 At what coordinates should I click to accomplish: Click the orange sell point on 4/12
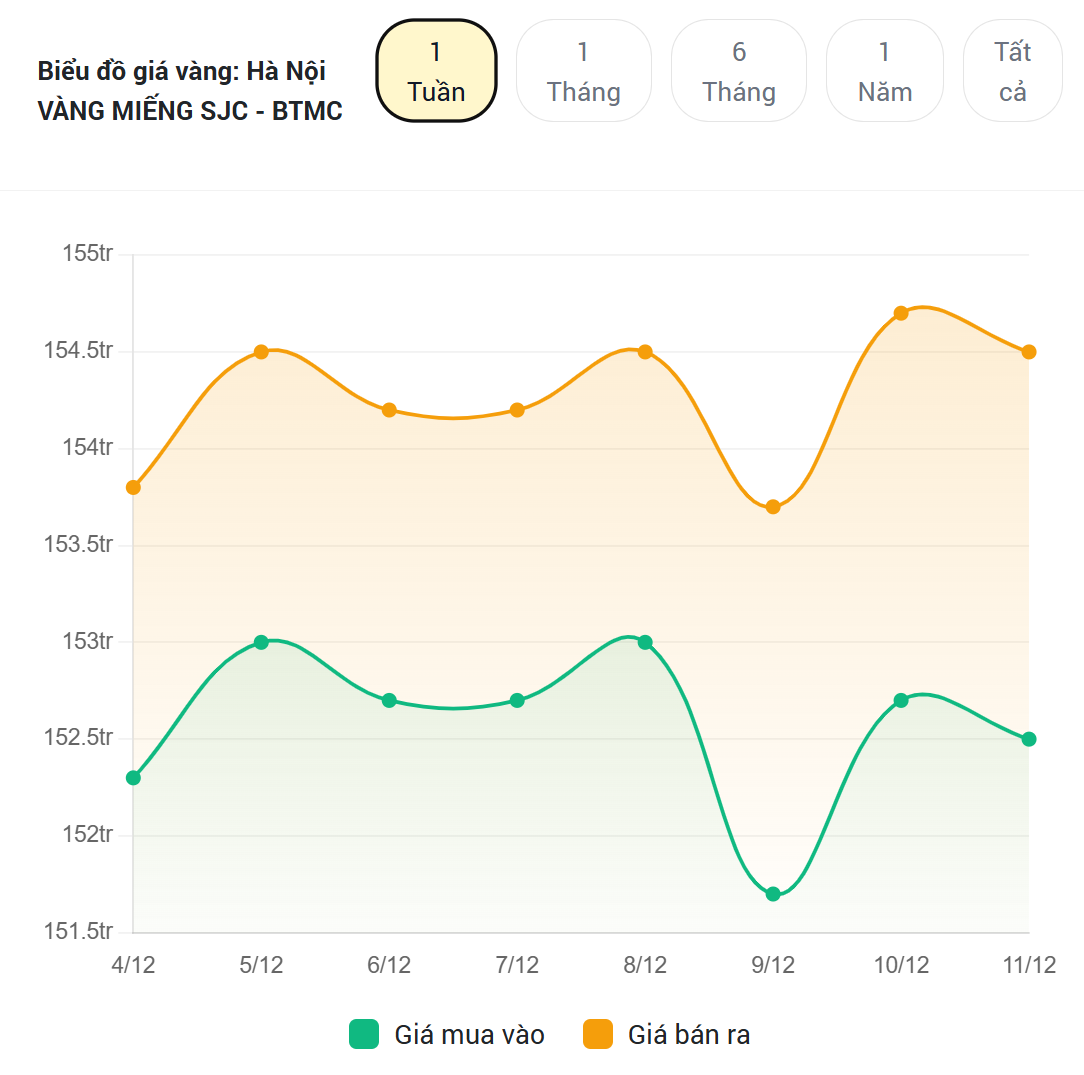click(133, 487)
